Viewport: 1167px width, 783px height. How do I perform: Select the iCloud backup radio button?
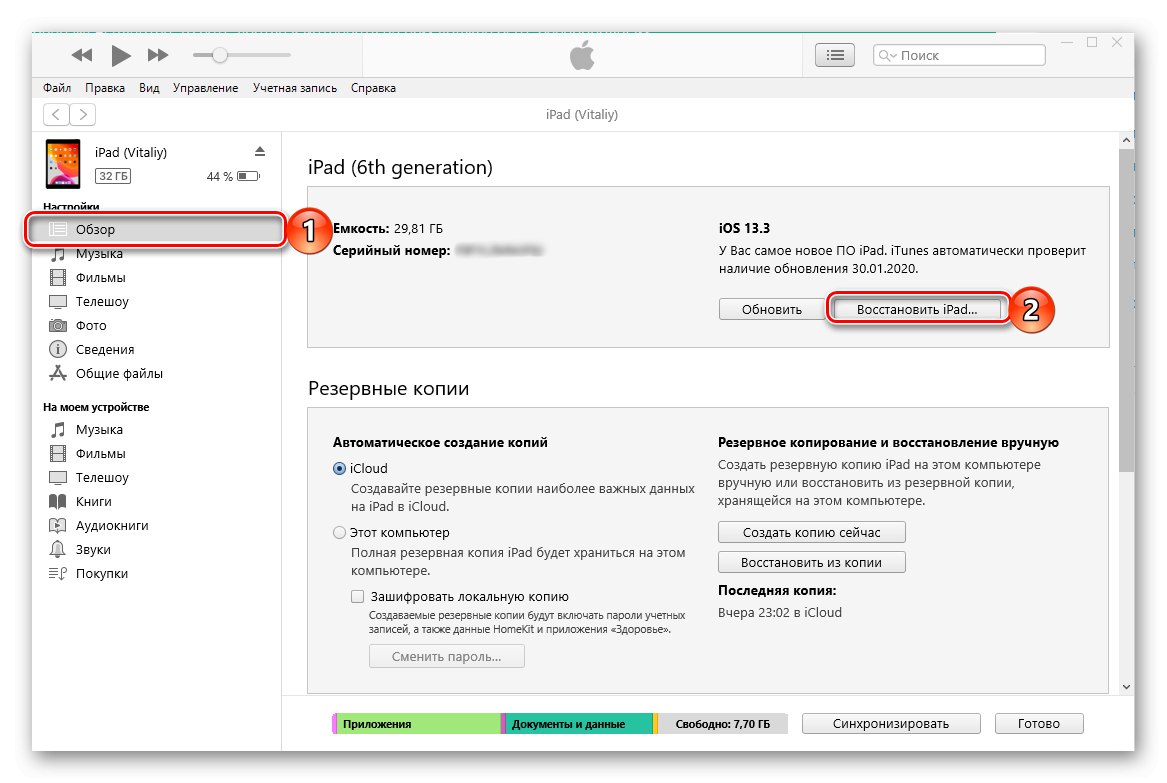(x=340, y=468)
